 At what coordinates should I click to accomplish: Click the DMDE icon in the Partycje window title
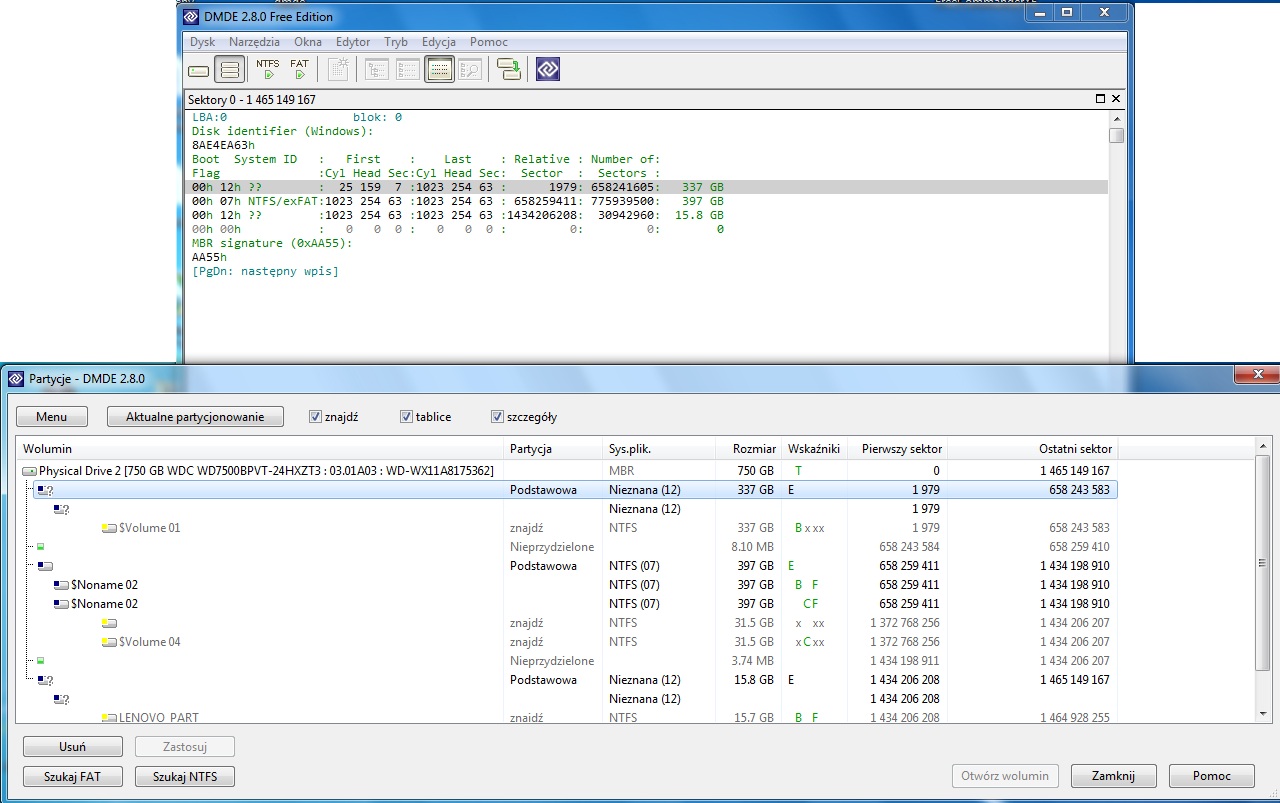point(16,379)
